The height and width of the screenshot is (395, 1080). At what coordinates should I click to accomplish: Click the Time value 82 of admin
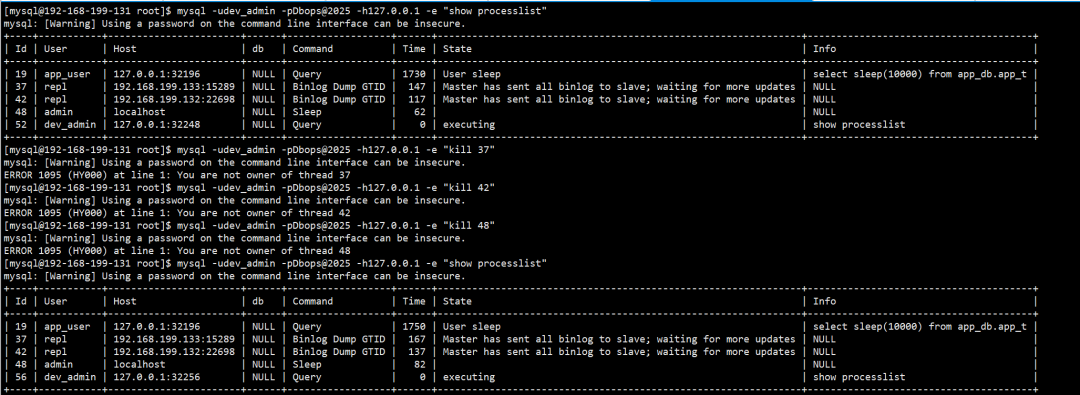[x=420, y=365]
